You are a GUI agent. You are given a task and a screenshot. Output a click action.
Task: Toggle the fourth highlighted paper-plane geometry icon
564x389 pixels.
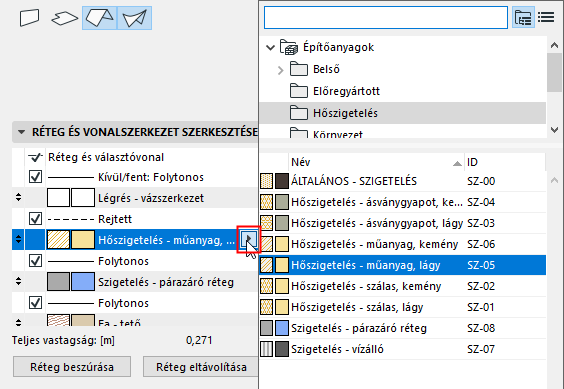point(135,18)
